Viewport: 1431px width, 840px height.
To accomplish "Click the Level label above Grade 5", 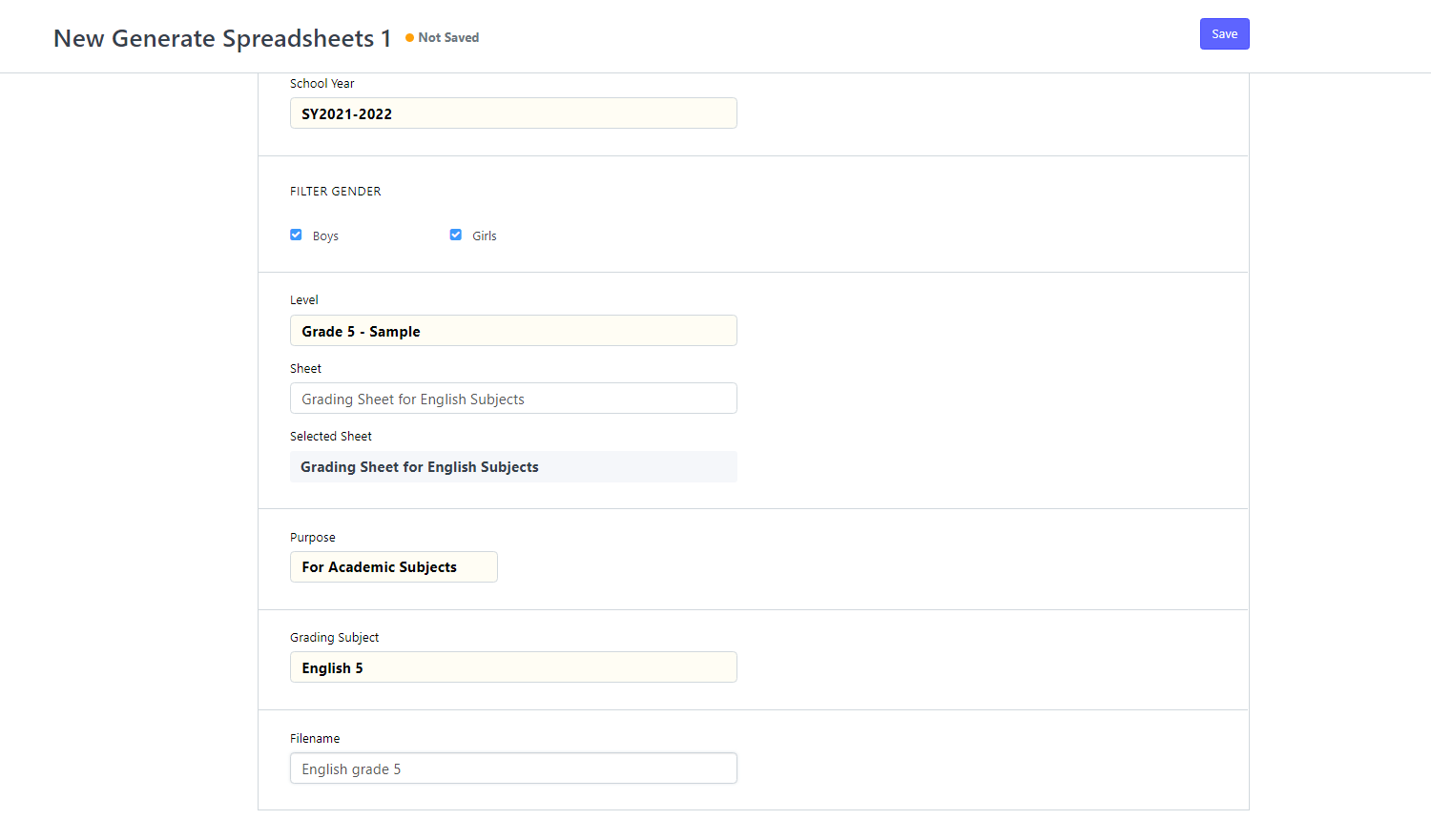I will pyautogui.click(x=304, y=300).
